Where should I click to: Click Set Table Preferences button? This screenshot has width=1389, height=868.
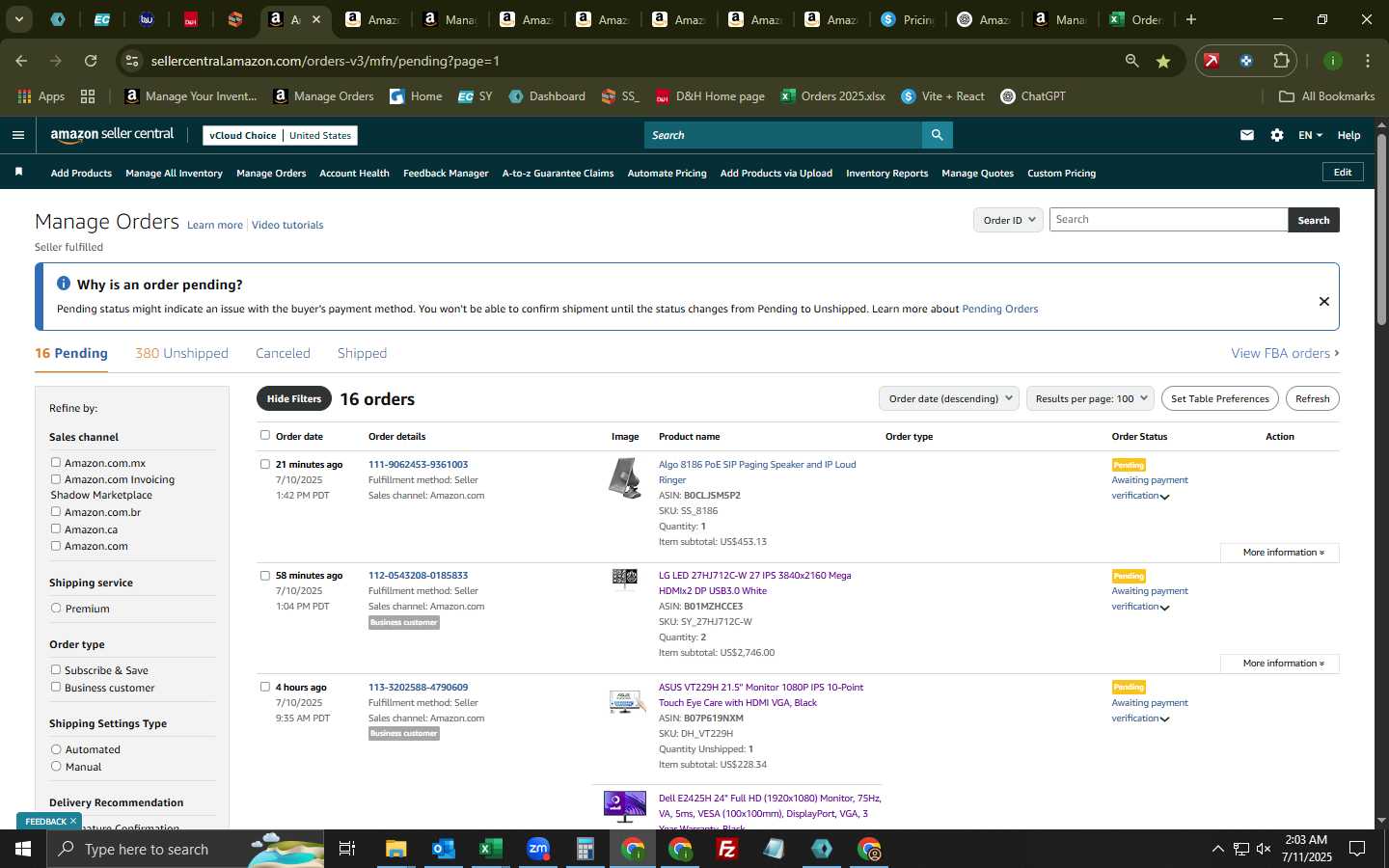(1219, 398)
